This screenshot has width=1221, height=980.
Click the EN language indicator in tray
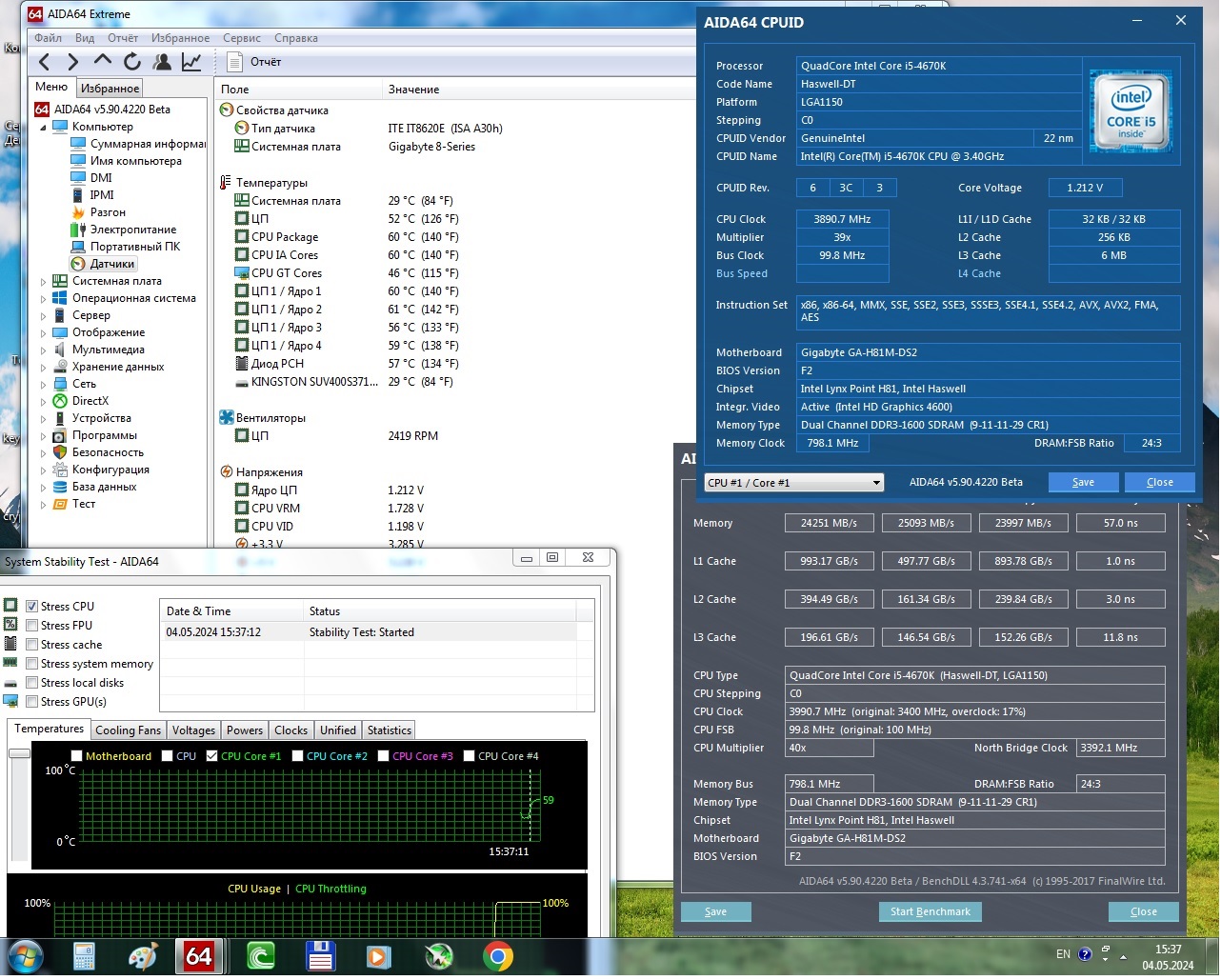pos(1063,954)
